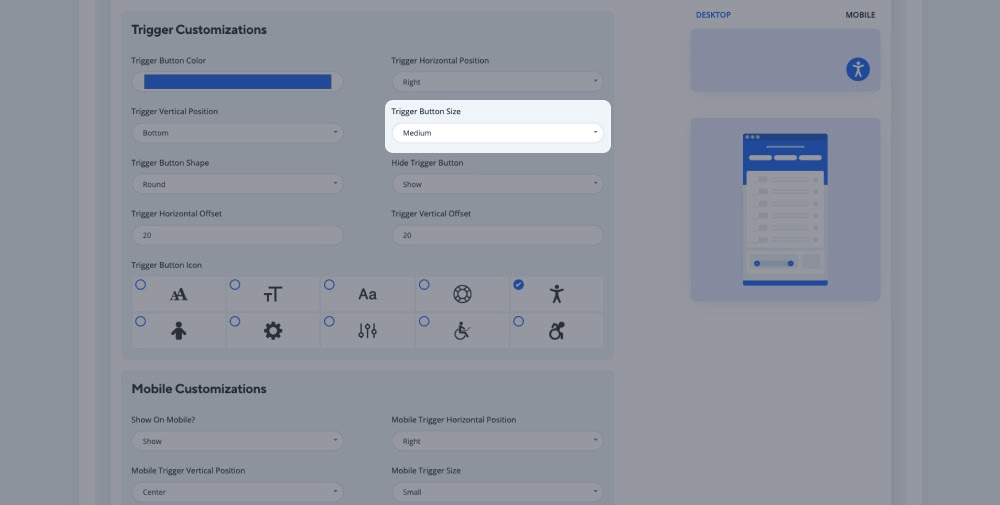Open Mobile Trigger Vertical Position dropdown
Viewport: 1000px width, 505px height.
[x=237, y=492]
